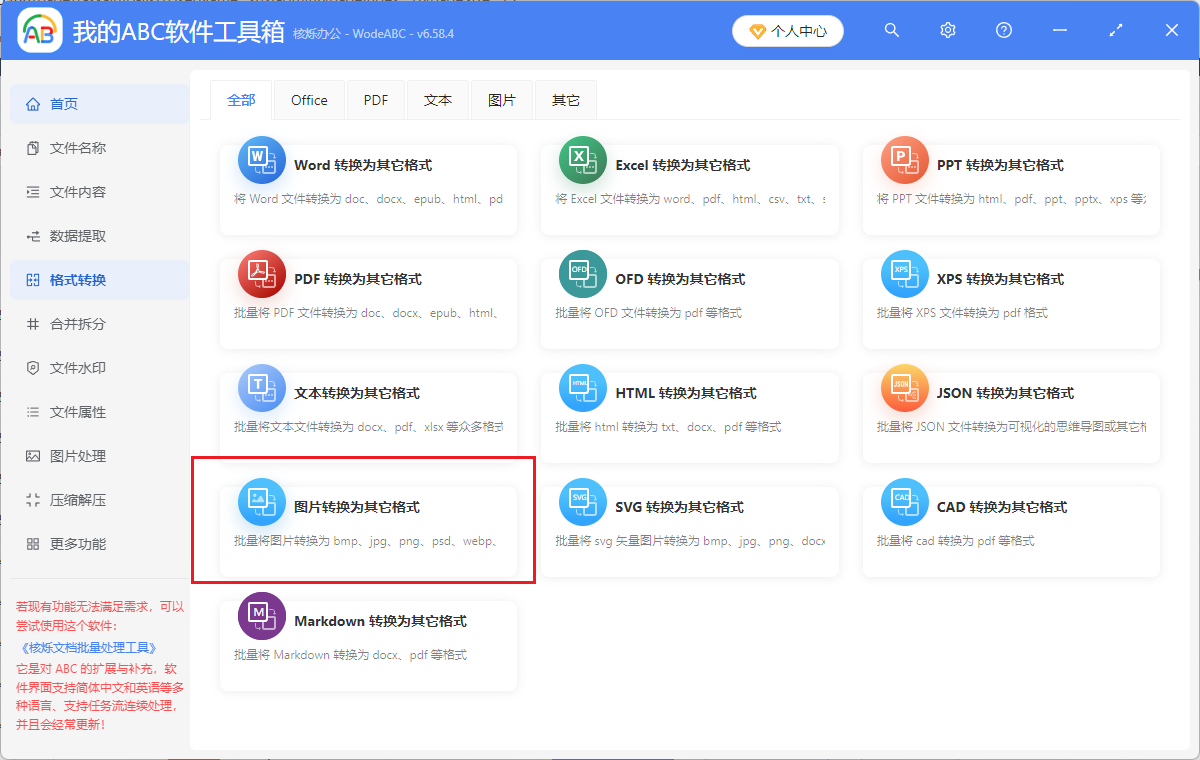Switch to the 图片 tab
Viewport: 1200px width, 760px height.
click(502, 100)
